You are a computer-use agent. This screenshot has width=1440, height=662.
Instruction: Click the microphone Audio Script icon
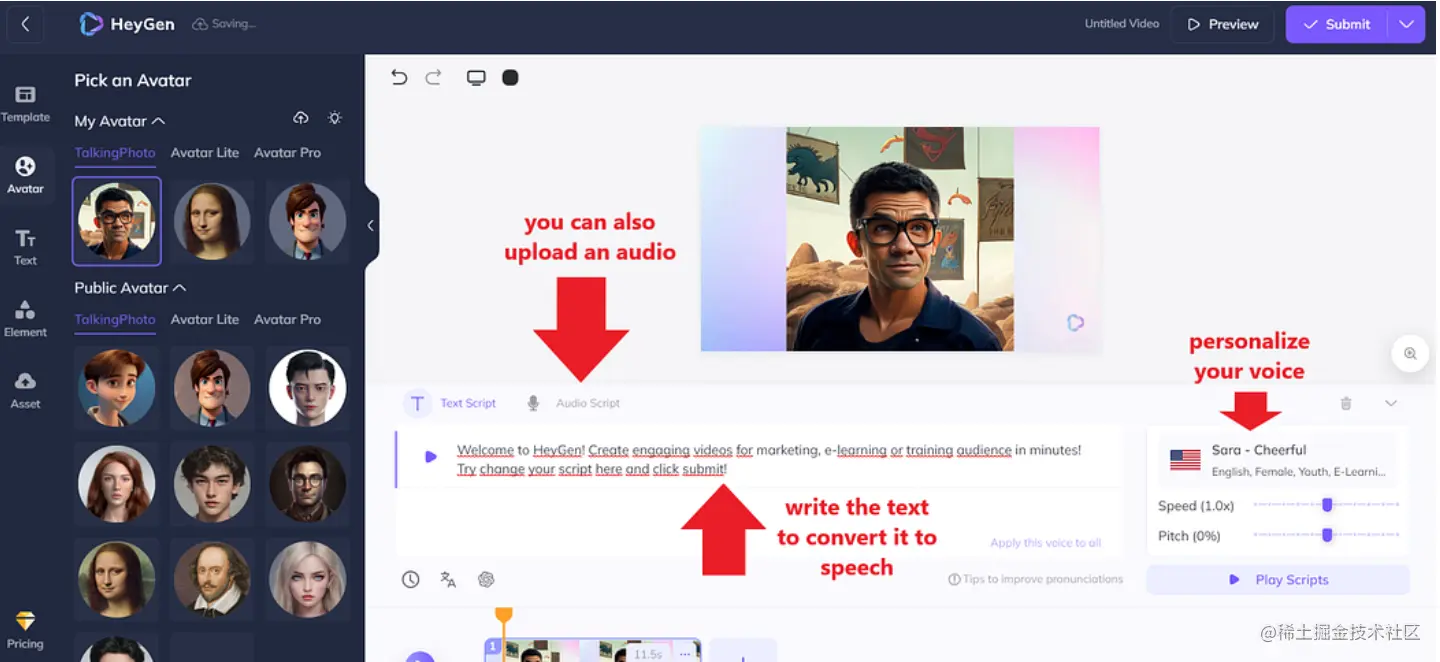(x=533, y=403)
